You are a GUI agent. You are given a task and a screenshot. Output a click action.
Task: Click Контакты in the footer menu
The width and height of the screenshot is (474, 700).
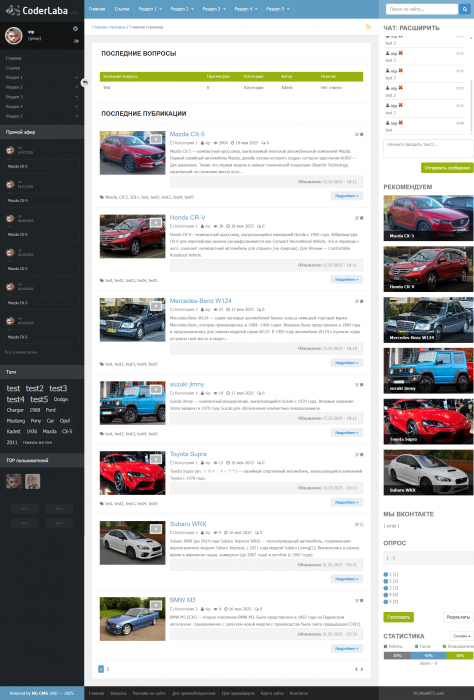tap(299, 693)
